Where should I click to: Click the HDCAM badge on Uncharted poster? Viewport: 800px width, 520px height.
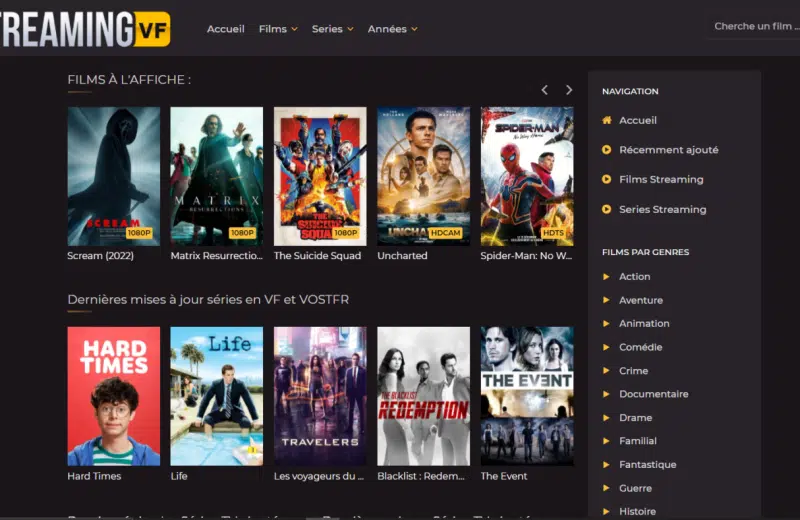point(445,233)
